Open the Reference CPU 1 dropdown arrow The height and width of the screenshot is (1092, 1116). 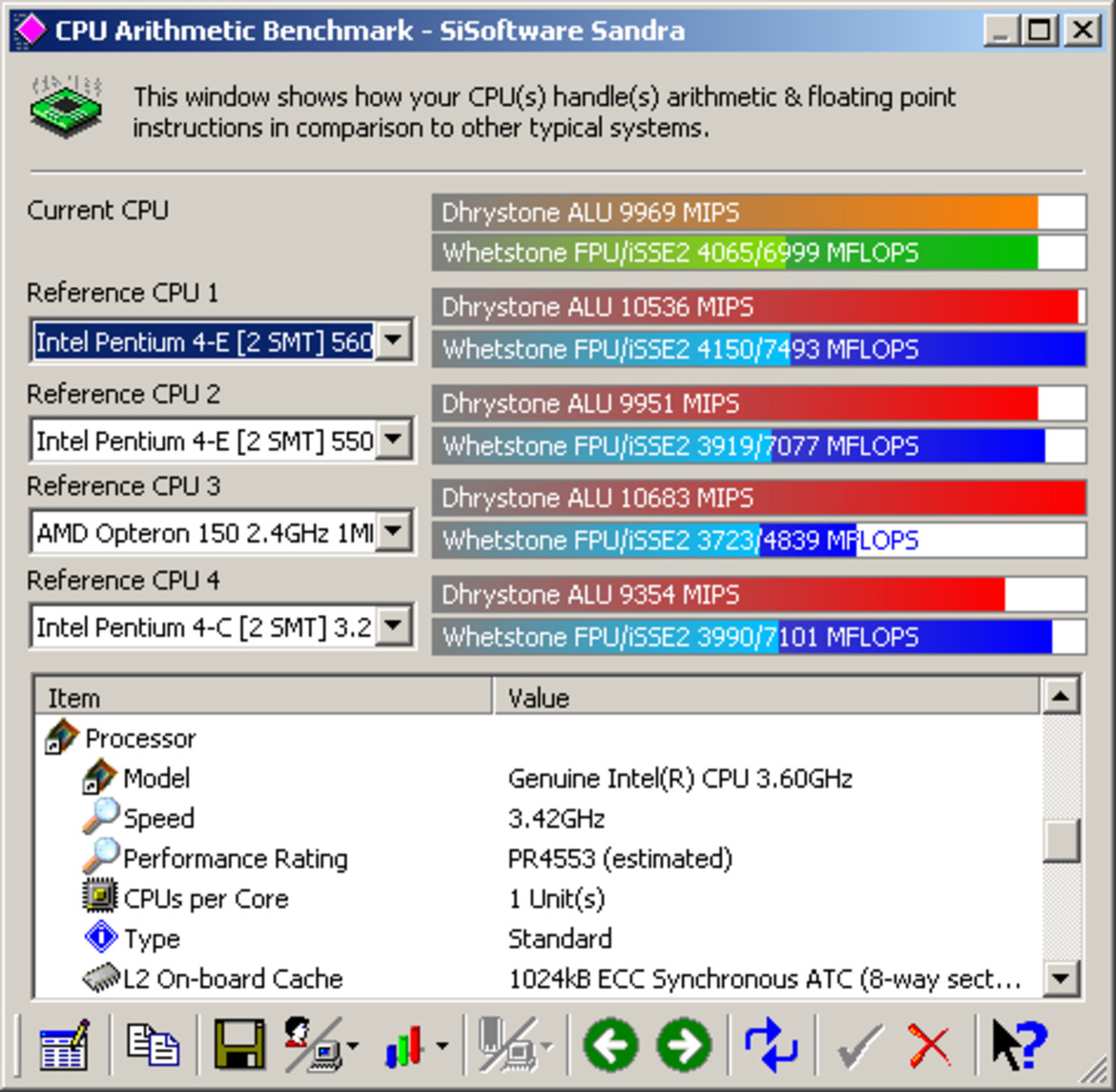tap(394, 340)
